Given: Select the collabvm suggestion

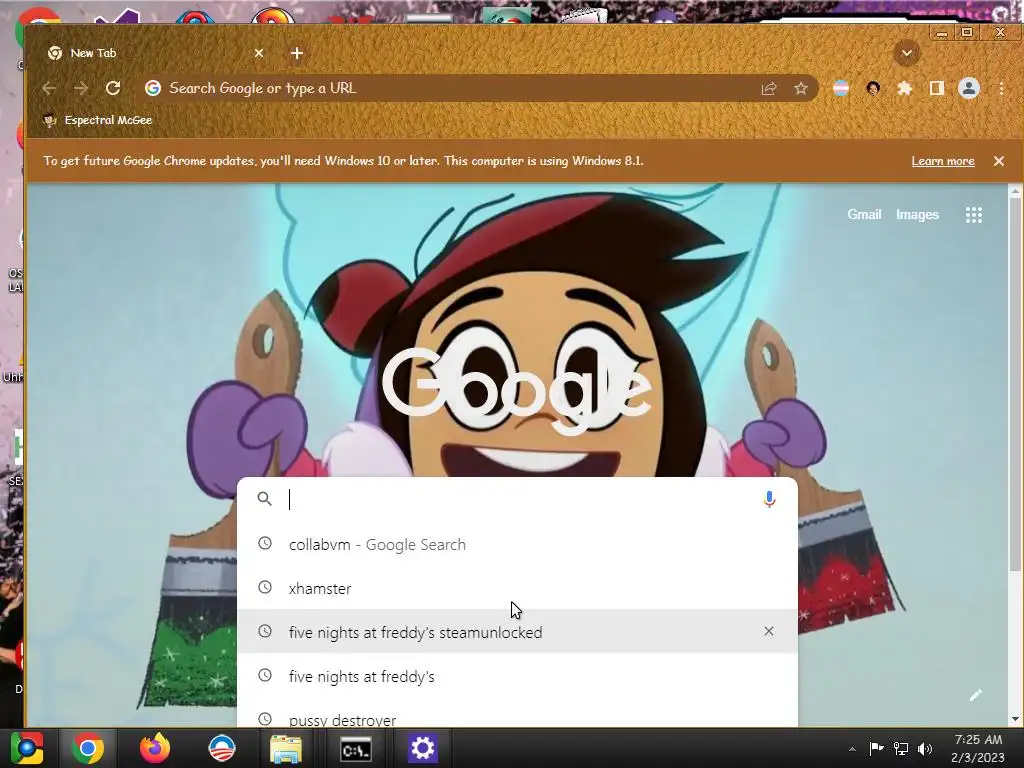Looking at the screenshot, I should point(517,544).
